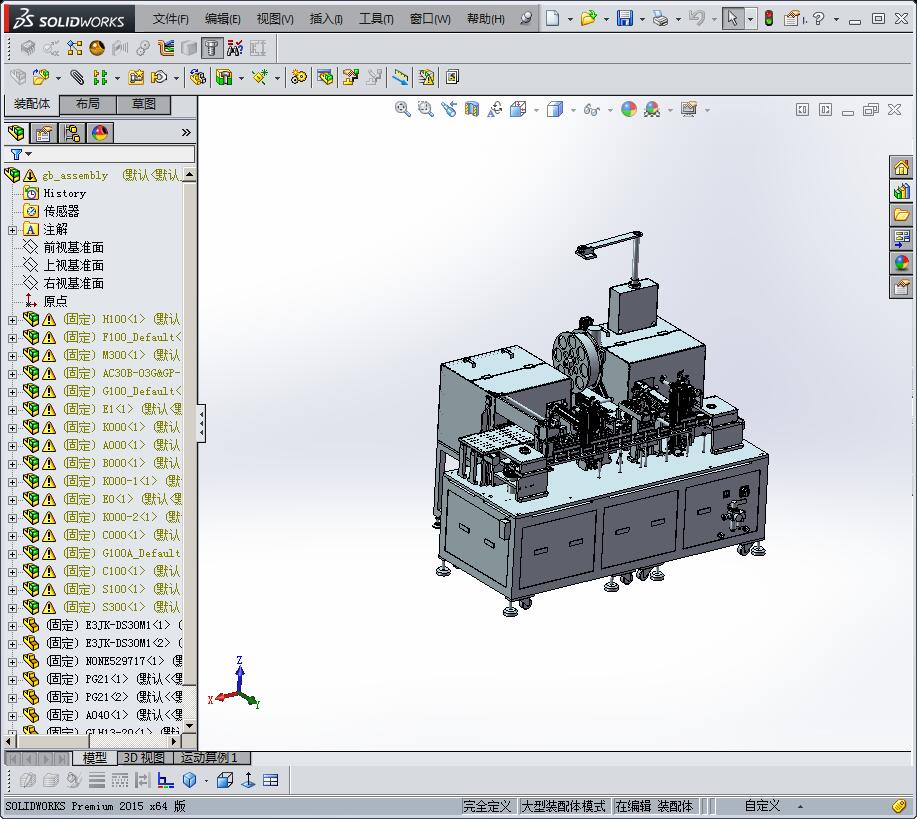Toggle the hide/show items glasses icon
Viewport: 917px width, 819px height.
[591, 110]
